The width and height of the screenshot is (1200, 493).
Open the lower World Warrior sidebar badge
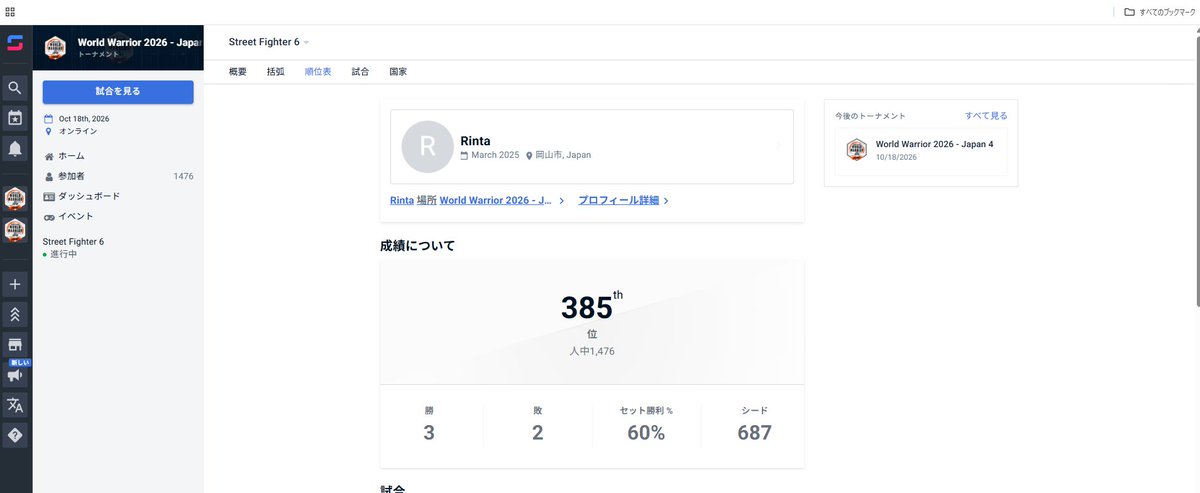click(x=15, y=230)
